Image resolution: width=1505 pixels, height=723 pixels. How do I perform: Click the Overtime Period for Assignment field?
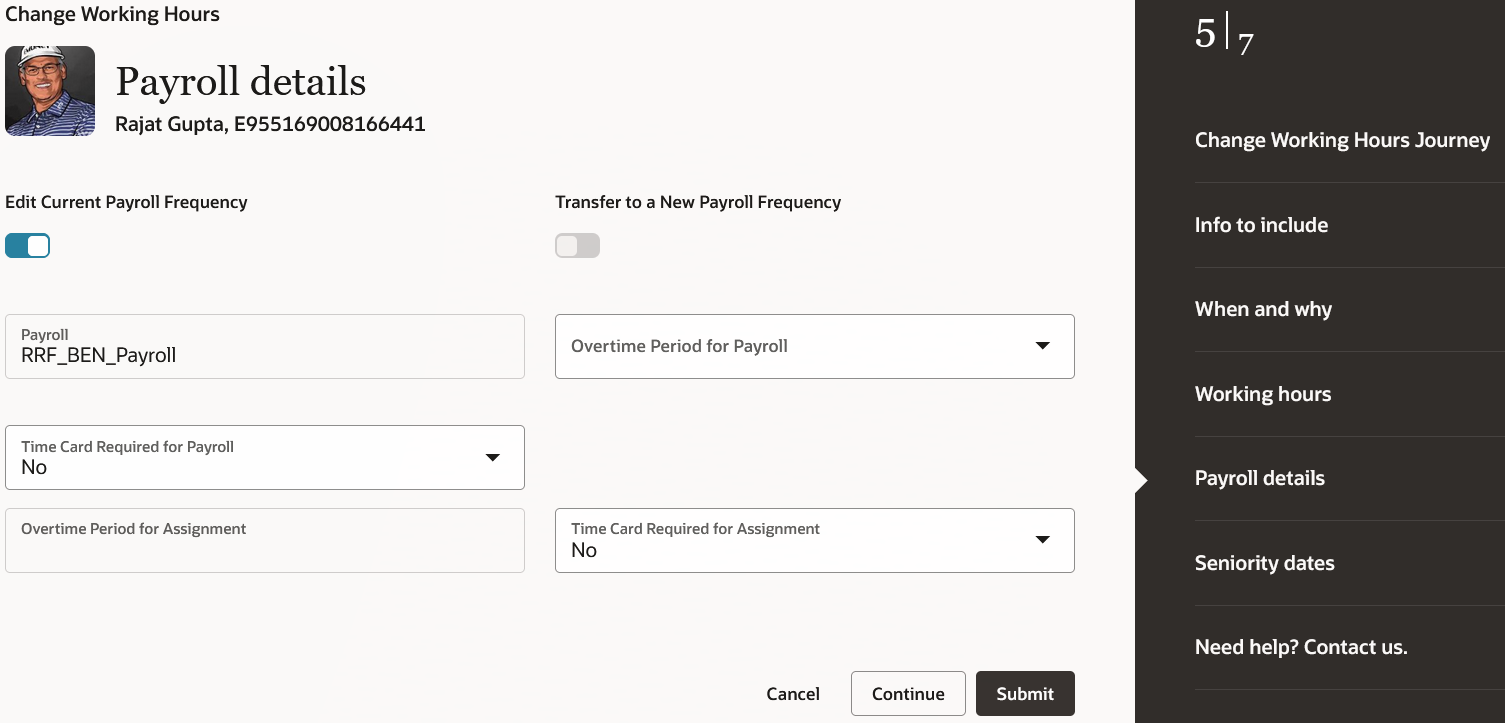[265, 540]
